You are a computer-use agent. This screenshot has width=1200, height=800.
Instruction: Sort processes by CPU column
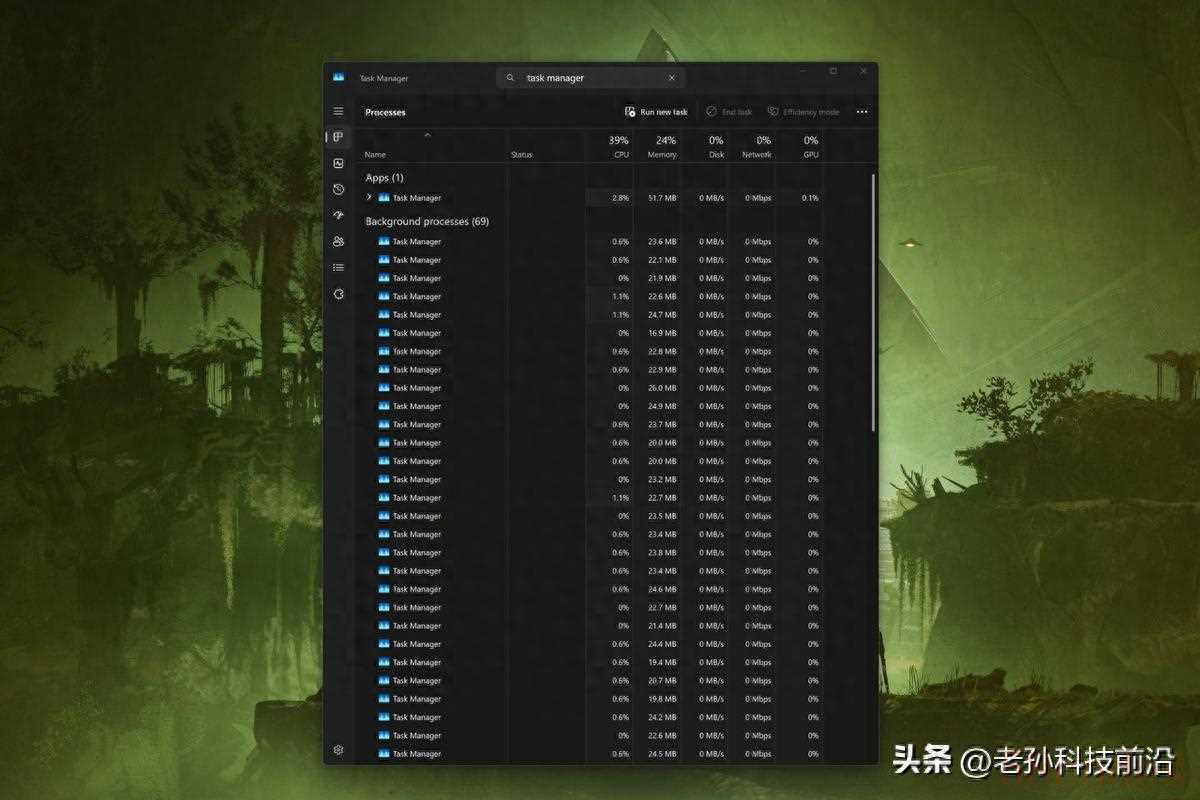pos(620,147)
